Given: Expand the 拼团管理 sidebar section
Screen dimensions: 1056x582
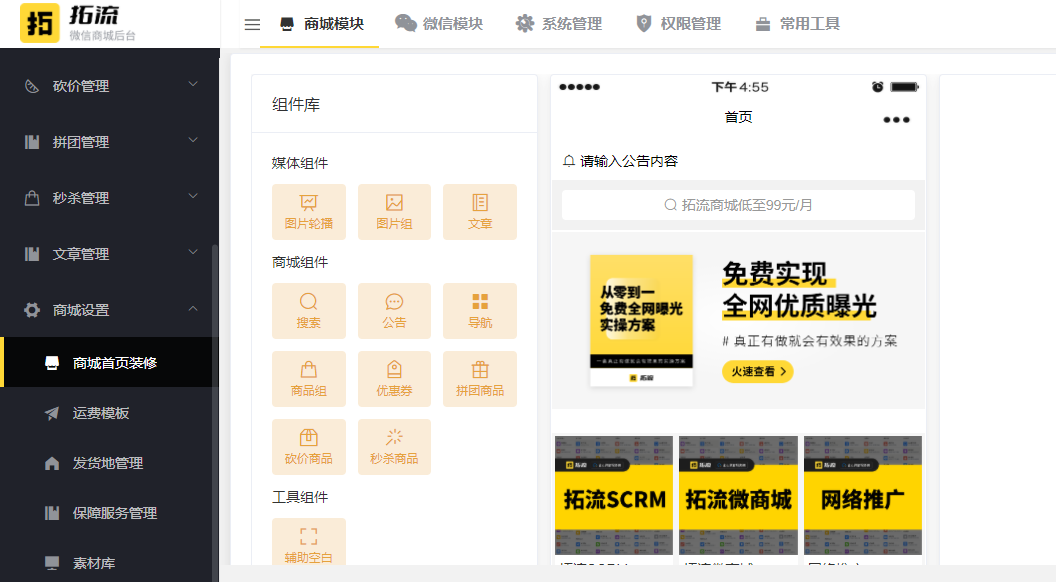Looking at the screenshot, I should [x=110, y=141].
